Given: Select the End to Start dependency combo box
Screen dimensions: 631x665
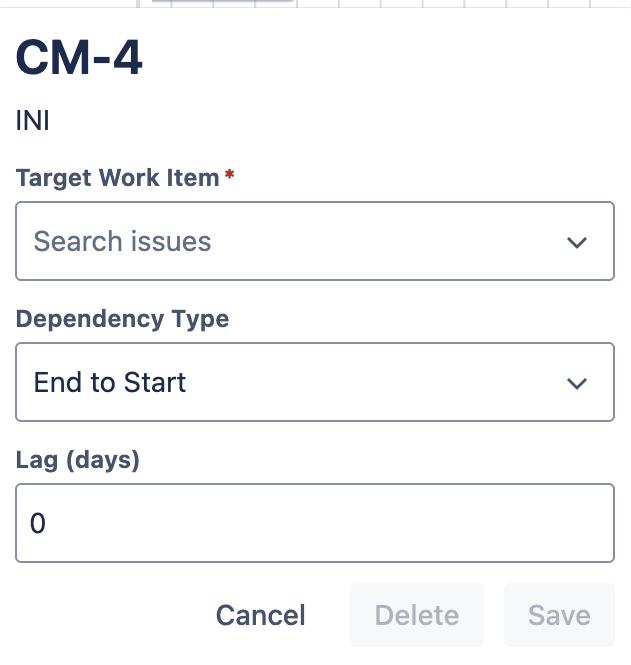Looking at the screenshot, I should (300, 383).
